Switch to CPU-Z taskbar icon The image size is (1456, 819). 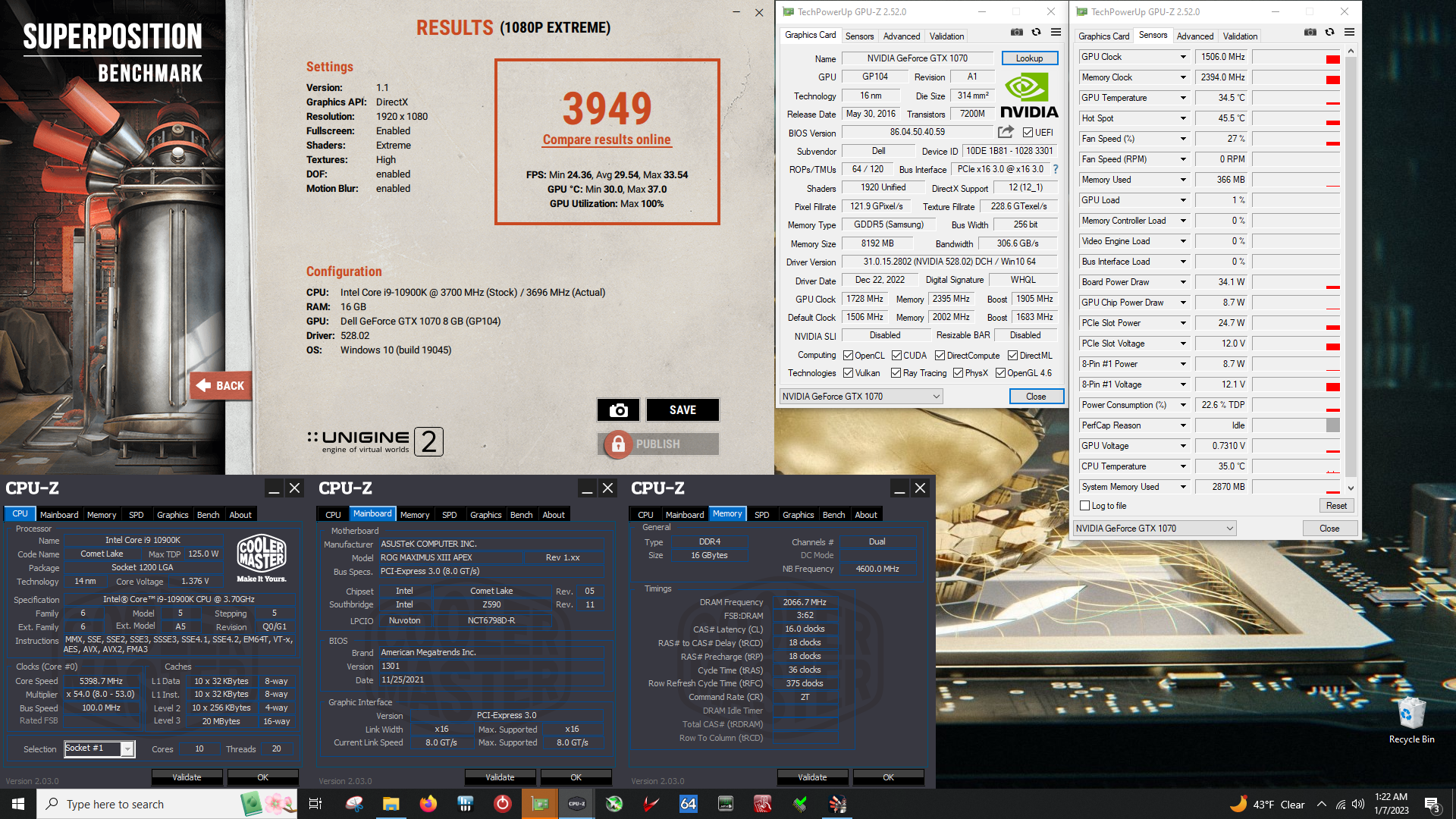coord(577,804)
